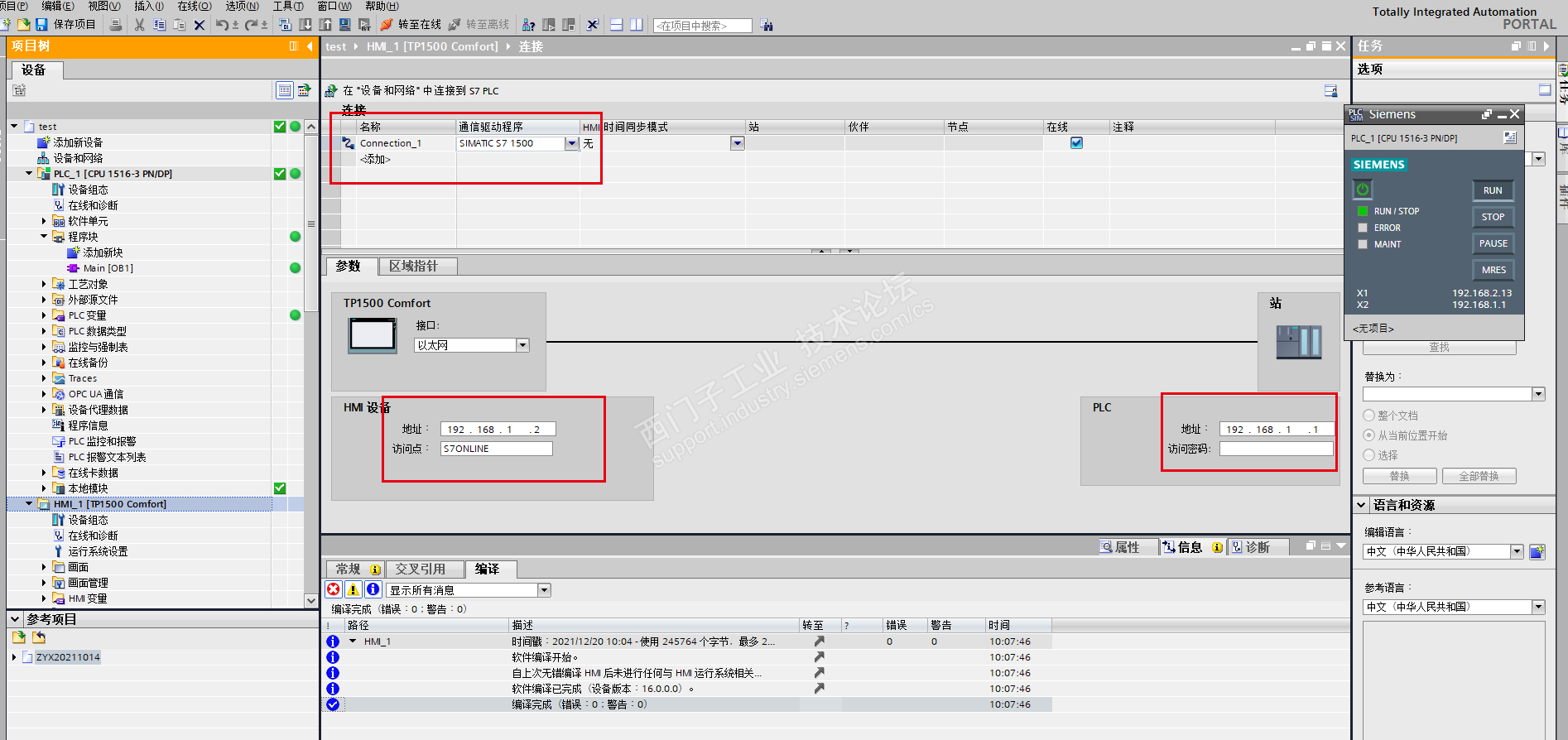Expand the ZYX20211014 reference project
The image size is (1568, 740).
14,657
